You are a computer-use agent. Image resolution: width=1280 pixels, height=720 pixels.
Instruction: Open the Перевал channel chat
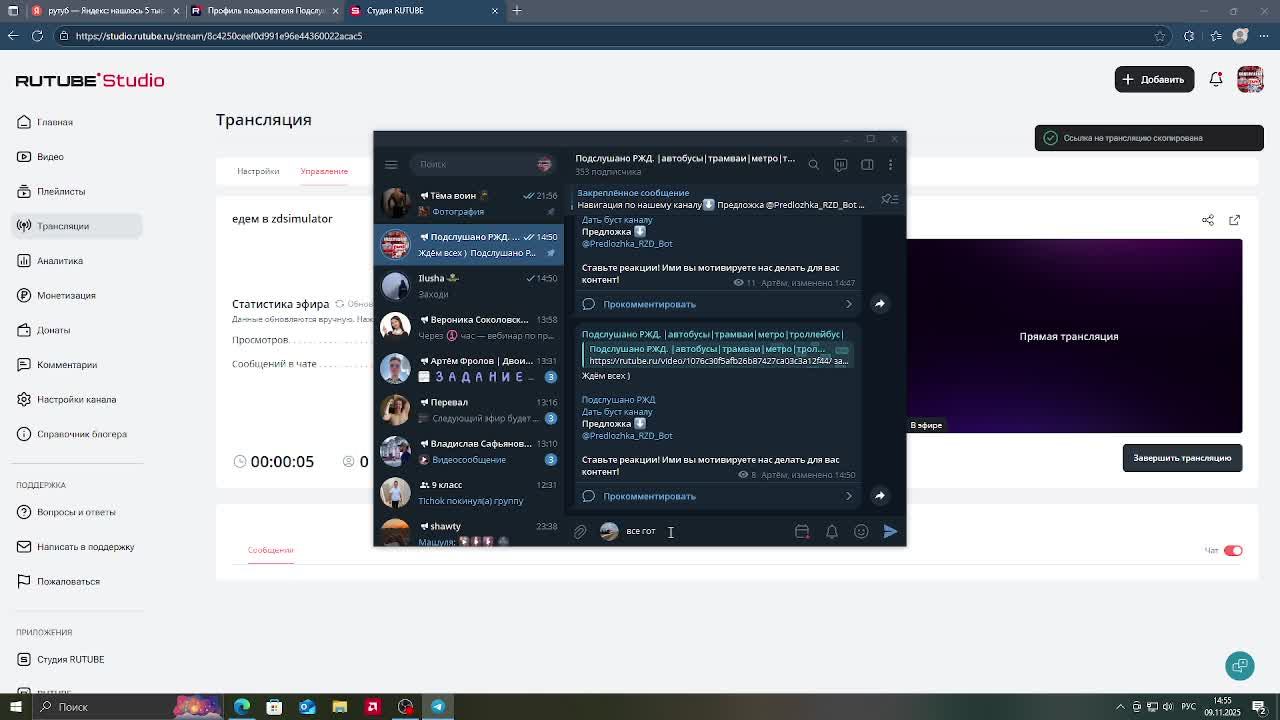469,410
